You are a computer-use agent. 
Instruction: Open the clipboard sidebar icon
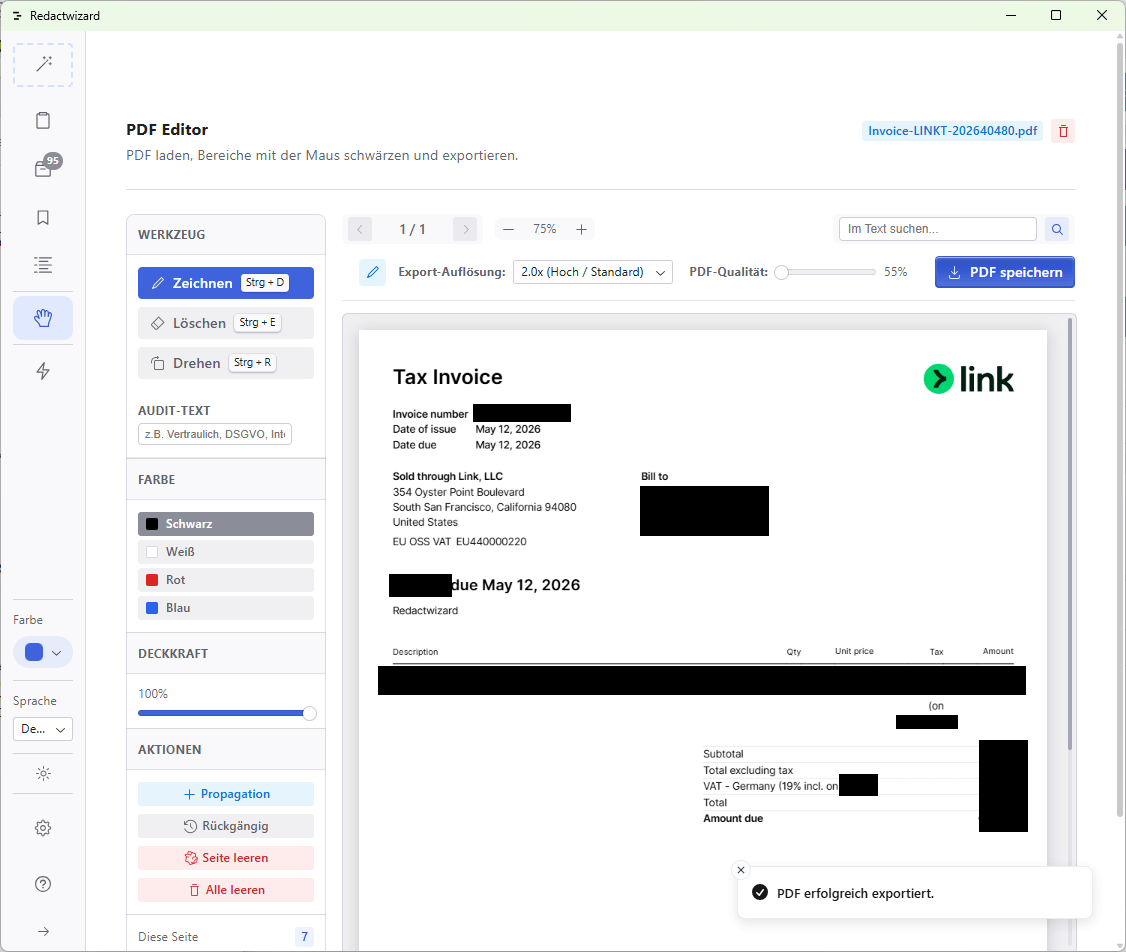43,120
